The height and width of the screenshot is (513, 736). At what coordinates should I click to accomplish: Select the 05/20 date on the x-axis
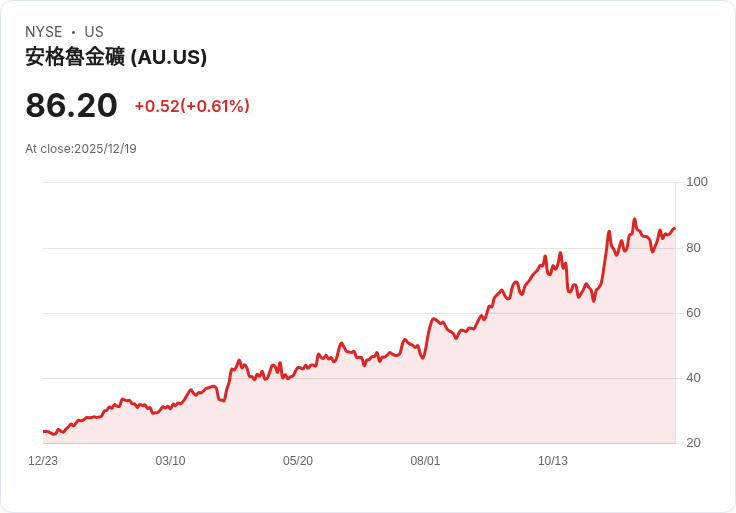(x=298, y=461)
